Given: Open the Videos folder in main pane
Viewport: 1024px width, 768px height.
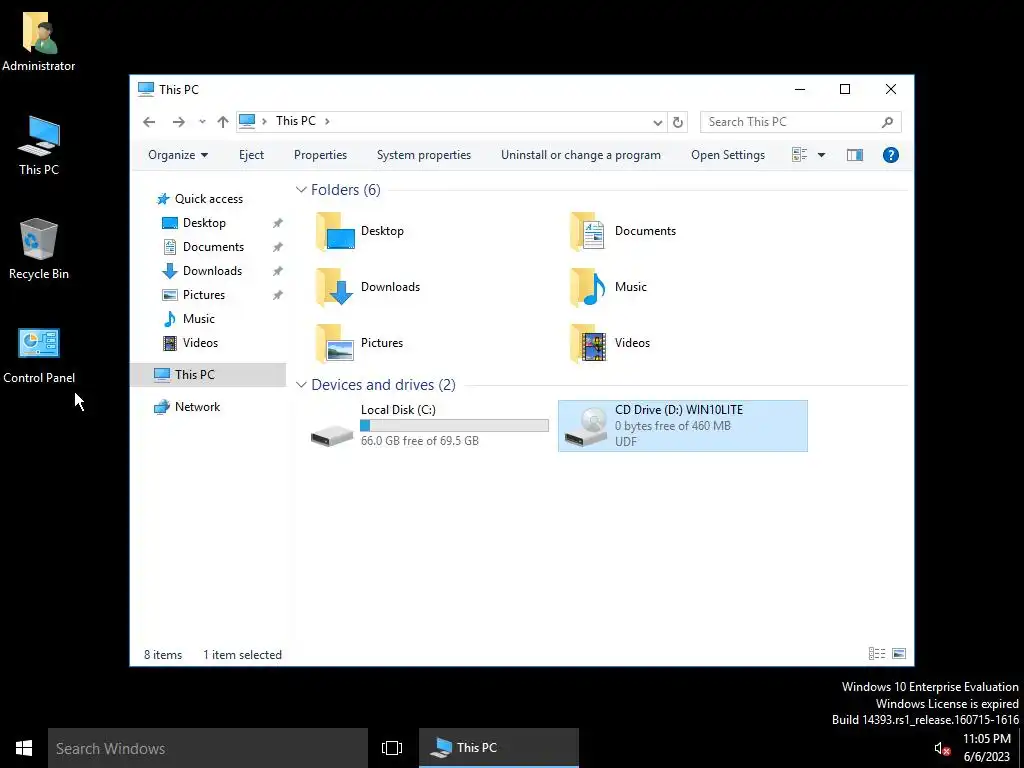Looking at the screenshot, I should coord(610,343).
